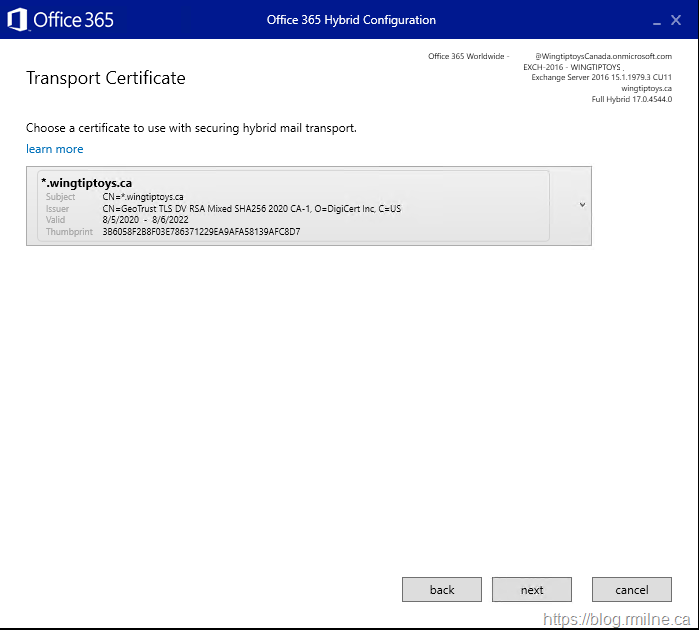This screenshot has height=630, width=699.
Task: Minimize the Hybrid Configuration window
Action: tap(657, 20)
